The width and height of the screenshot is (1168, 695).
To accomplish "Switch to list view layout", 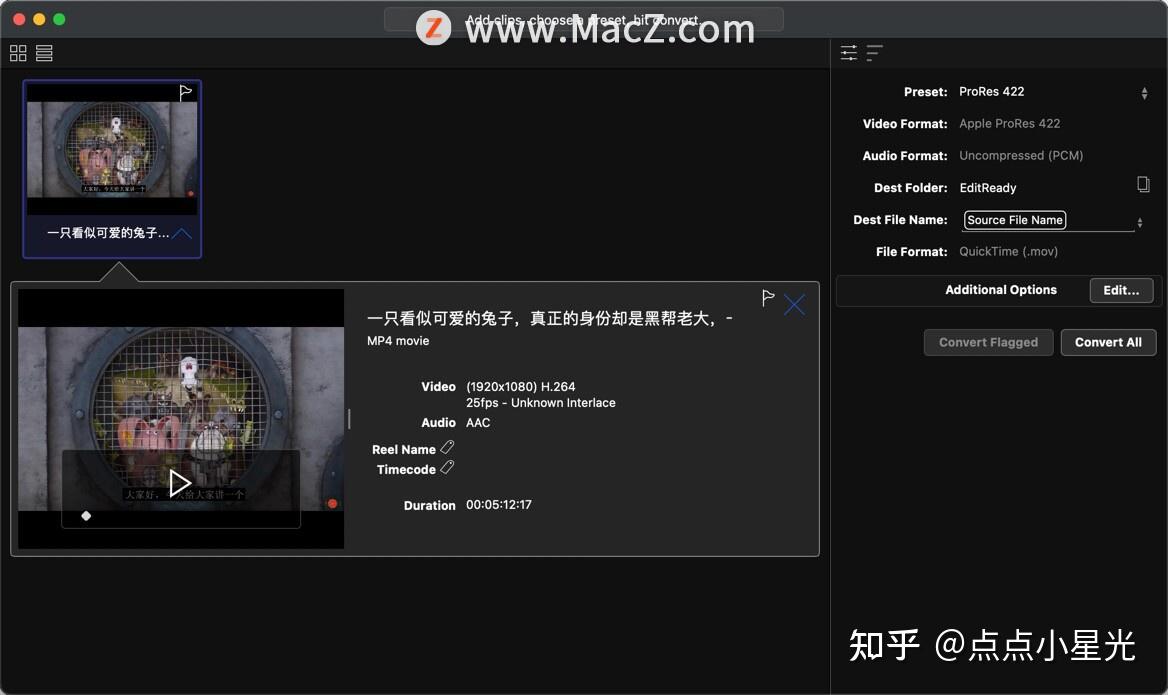I will [43, 53].
